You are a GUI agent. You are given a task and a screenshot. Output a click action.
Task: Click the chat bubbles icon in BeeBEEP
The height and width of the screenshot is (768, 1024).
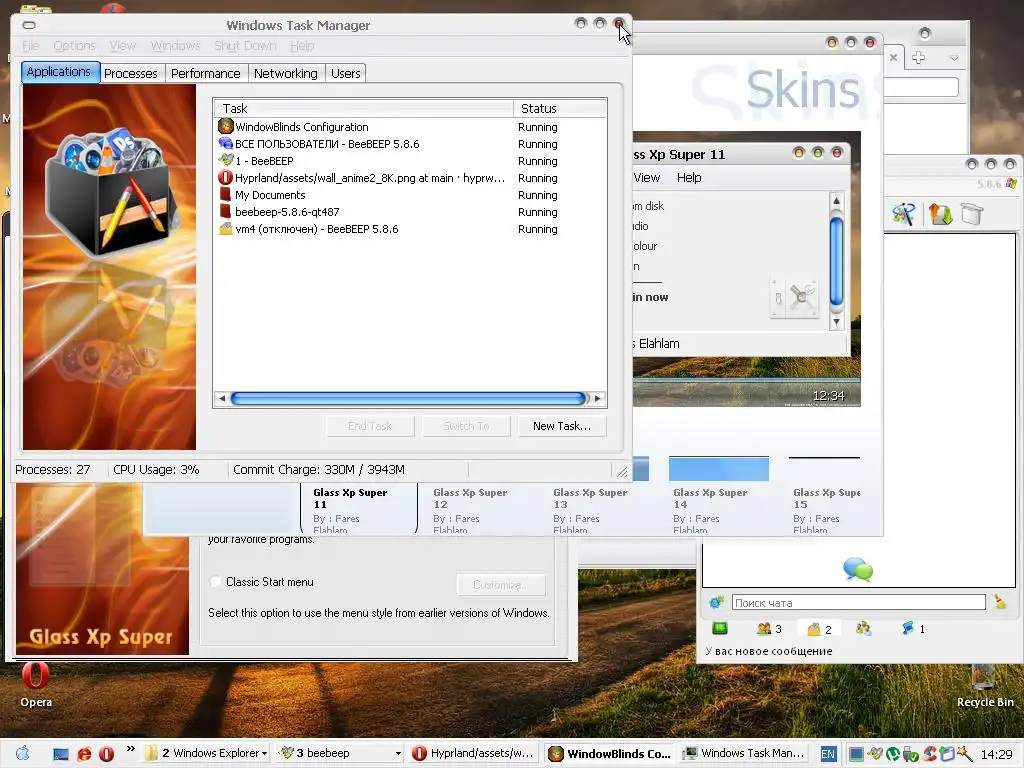click(858, 569)
